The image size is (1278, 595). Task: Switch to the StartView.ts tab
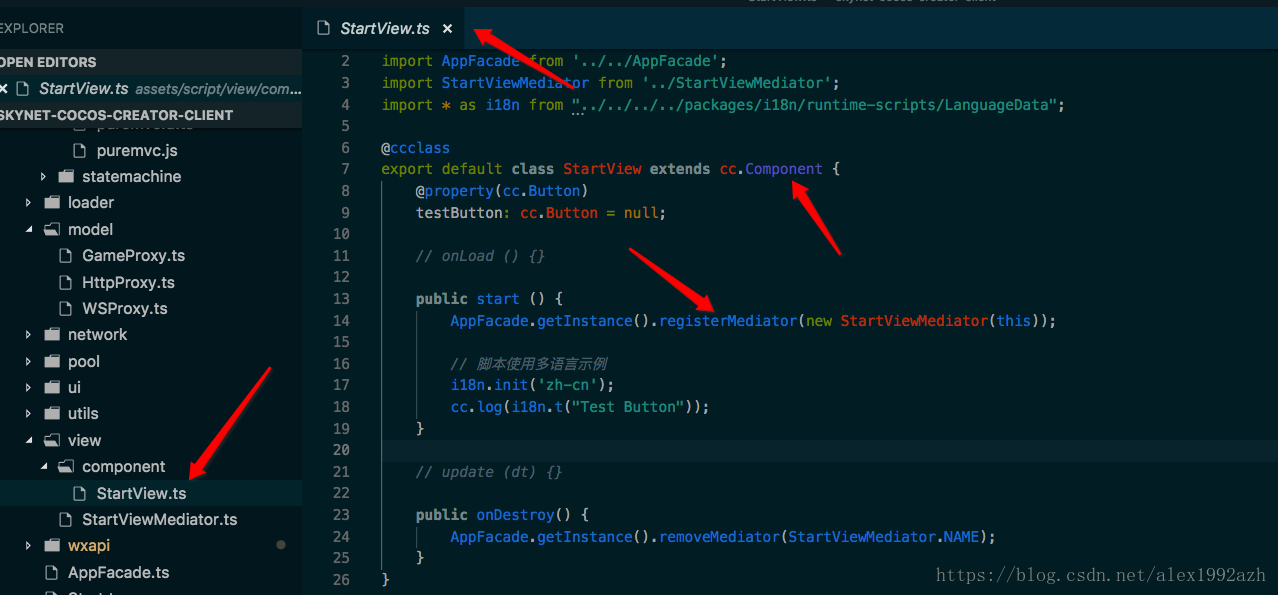387,29
